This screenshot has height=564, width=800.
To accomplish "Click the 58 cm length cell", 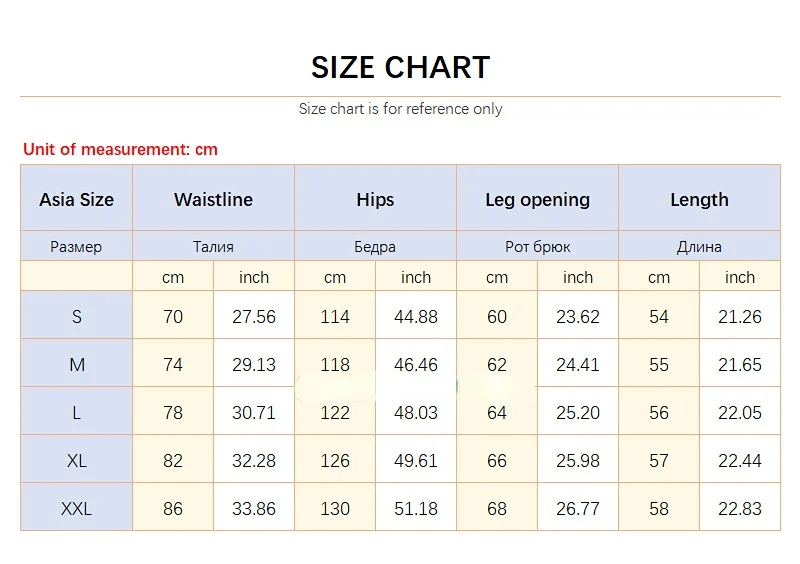I will (659, 509).
